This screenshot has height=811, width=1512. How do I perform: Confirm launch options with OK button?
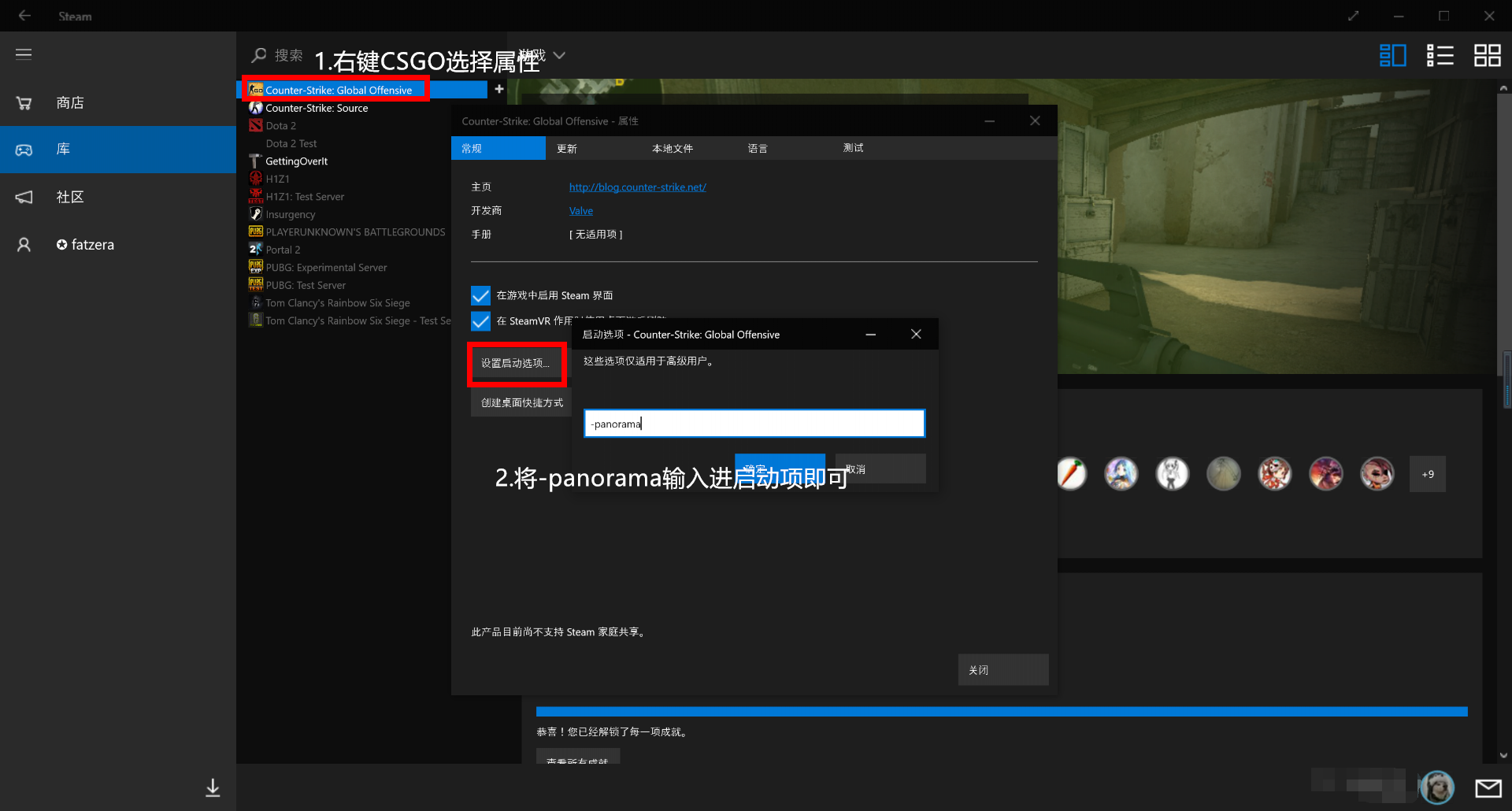pyautogui.click(x=780, y=468)
